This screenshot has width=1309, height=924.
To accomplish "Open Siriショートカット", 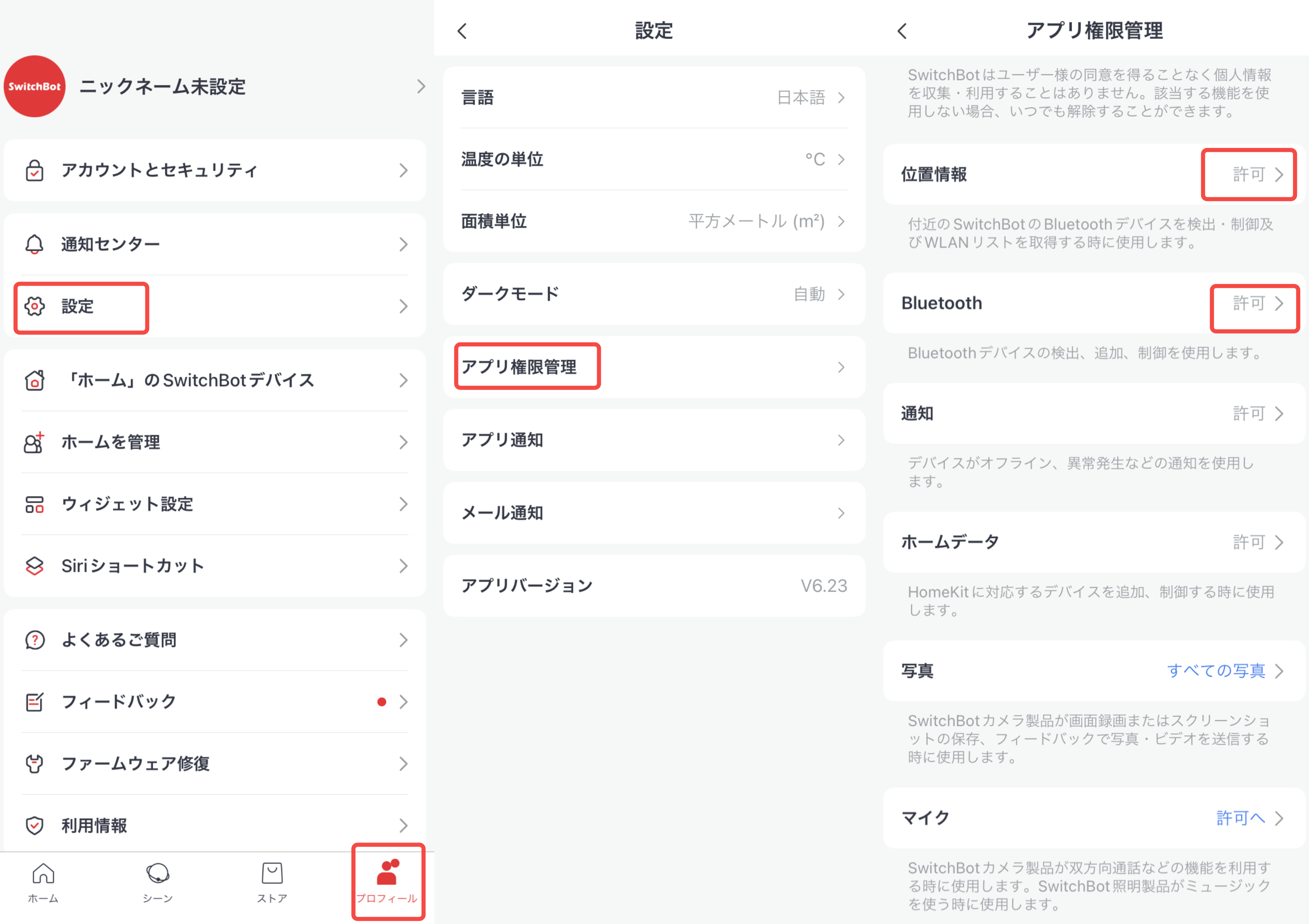I will (x=215, y=566).
